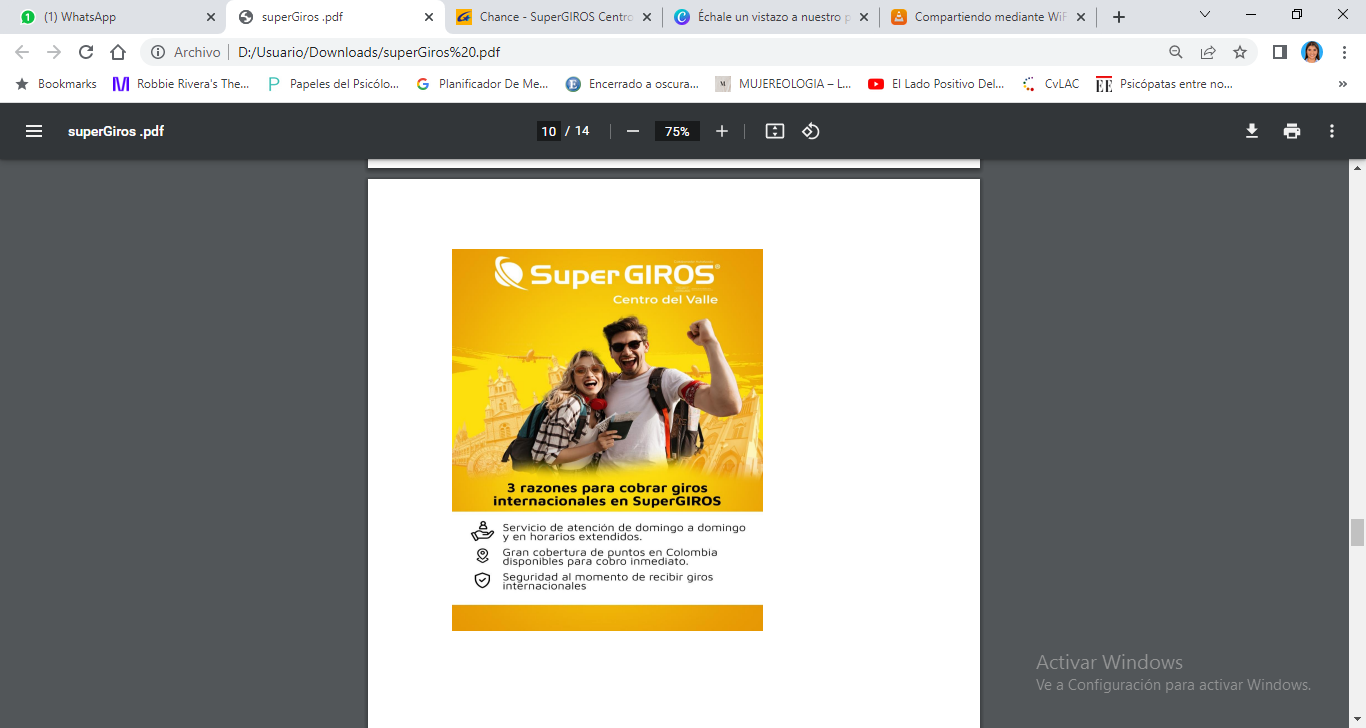Print the PDF document
The image size is (1366, 728).
pyautogui.click(x=1292, y=131)
